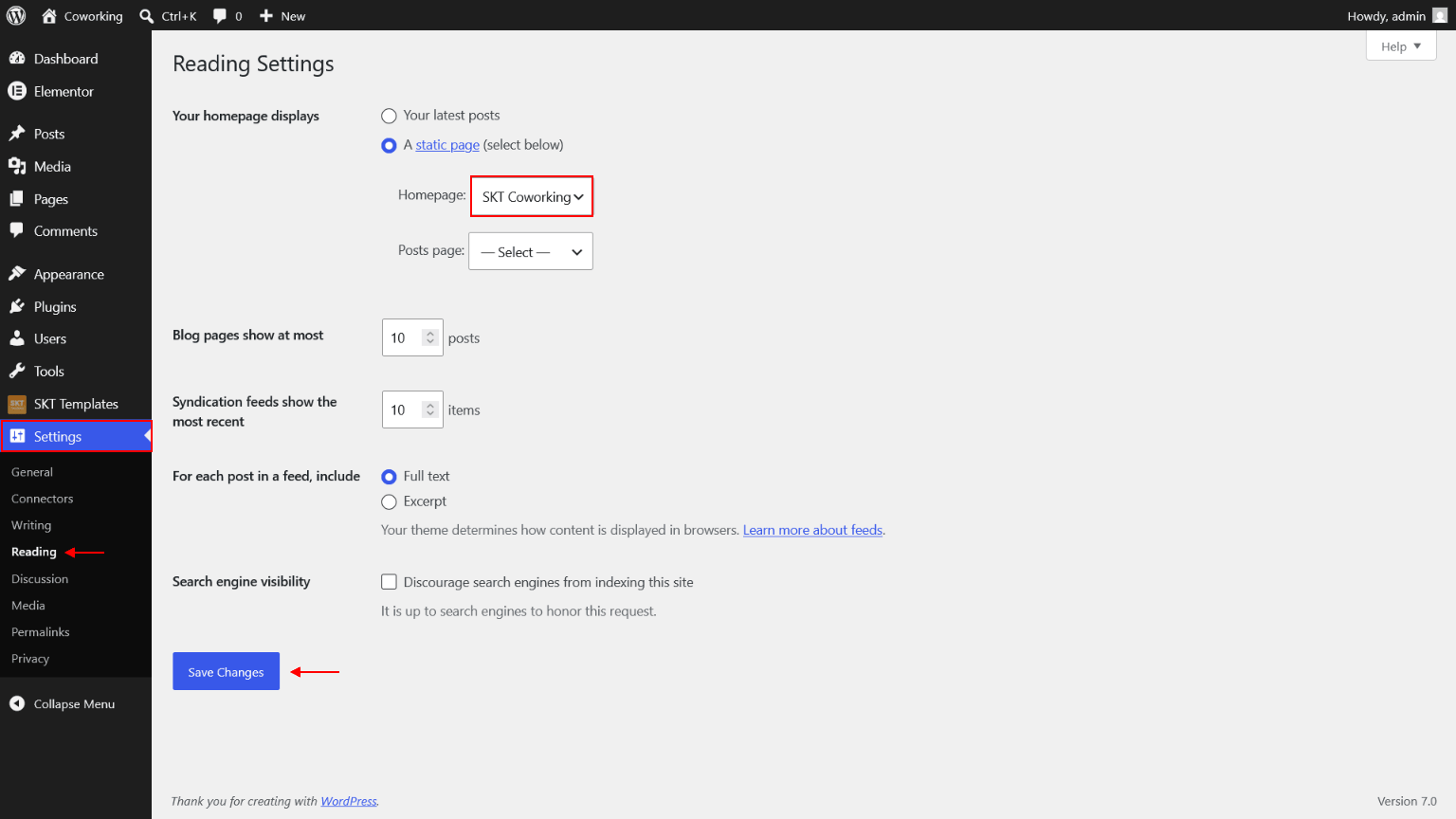This screenshot has height=819, width=1456.
Task: Click the 'Reading Settings' page heading
Action: click(x=253, y=64)
